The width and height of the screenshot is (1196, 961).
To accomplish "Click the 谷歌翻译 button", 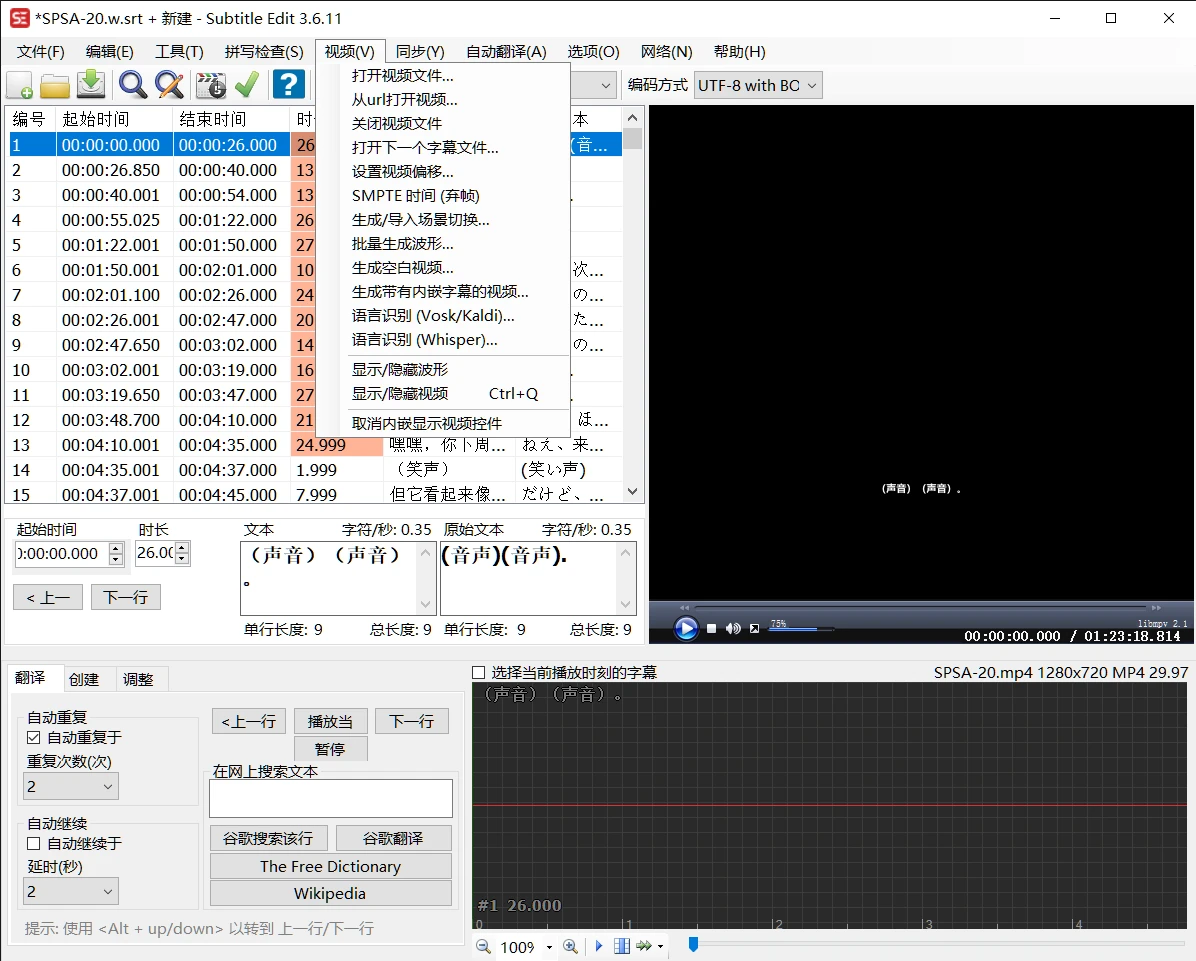I will click(393, 838).
